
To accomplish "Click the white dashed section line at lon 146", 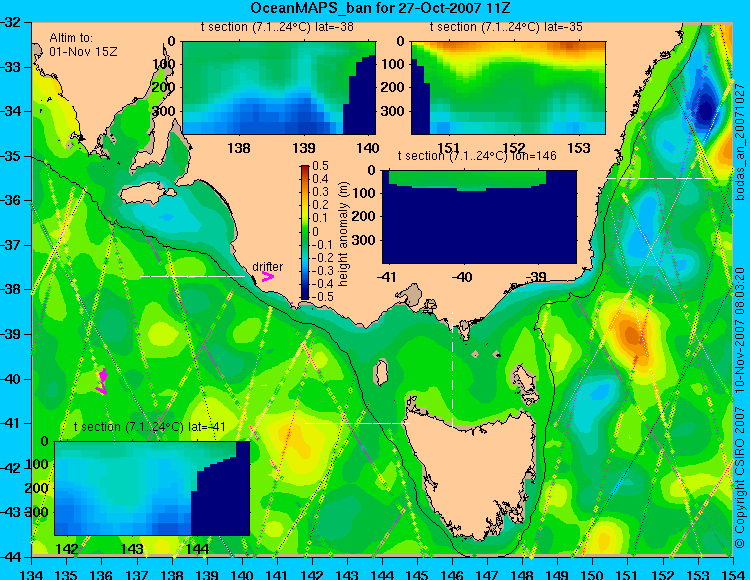I will [452, 369].
